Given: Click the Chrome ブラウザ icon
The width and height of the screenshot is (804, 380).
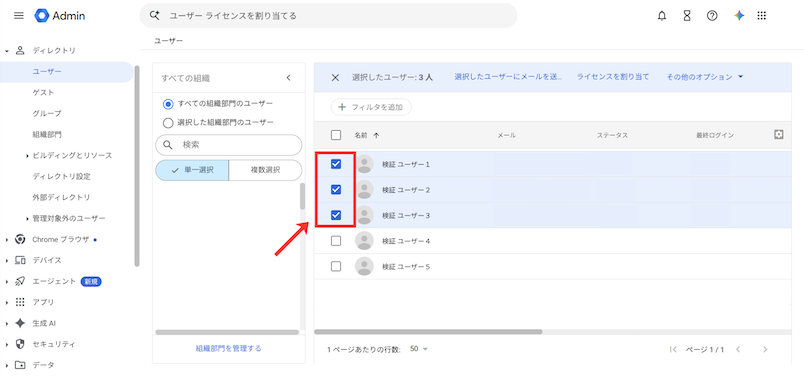Looking at the screenshot, I should click(x=20, y=239).
